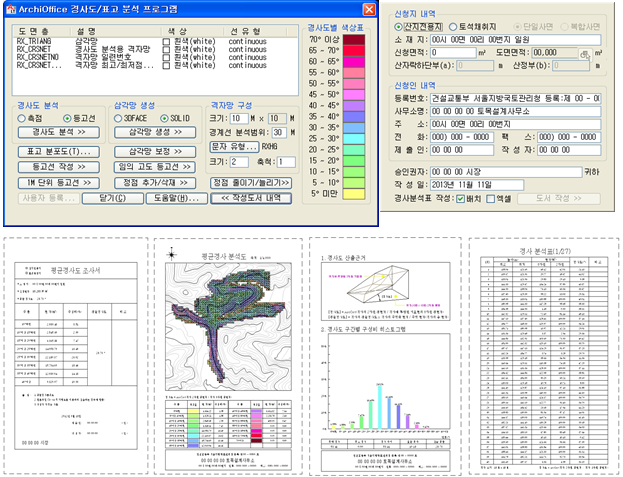Click the 신청면적 input field

[x=453, y=52]
